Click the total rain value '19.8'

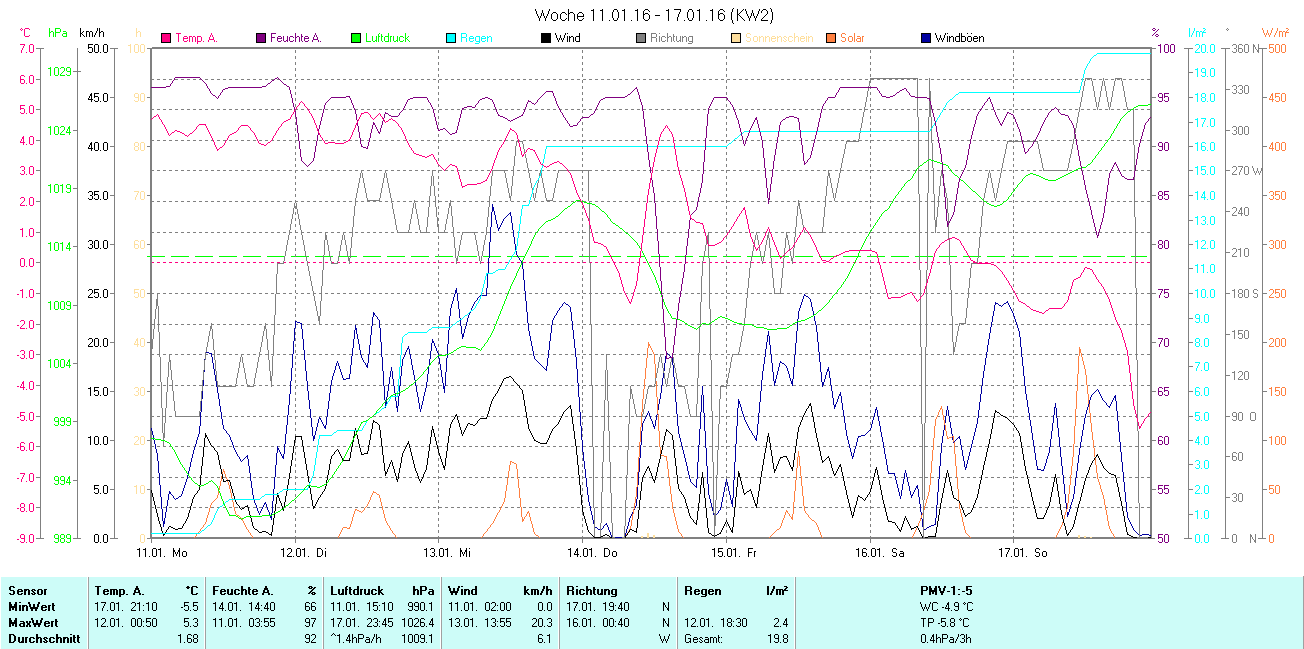pos(777,639)
